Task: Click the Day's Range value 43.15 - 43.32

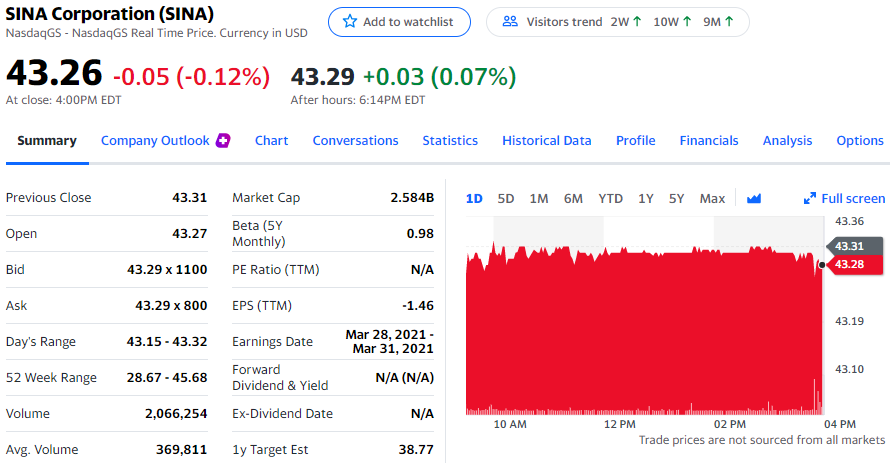Action: pyautogui.click(x=167, y=342)
